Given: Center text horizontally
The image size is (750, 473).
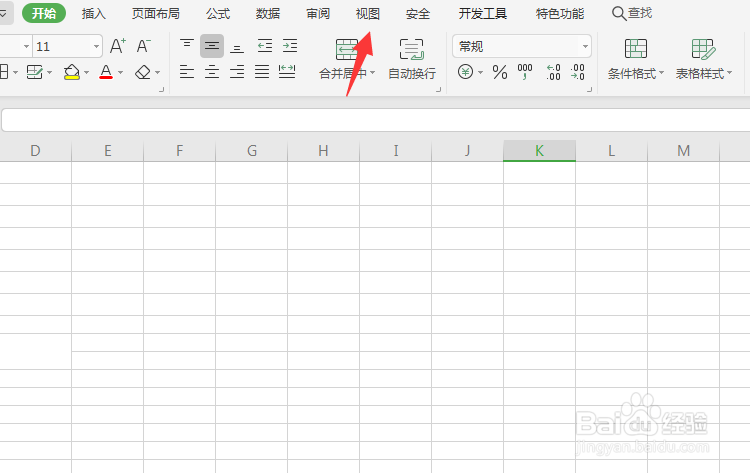Looking at the screenshot, I should (212, 72).
